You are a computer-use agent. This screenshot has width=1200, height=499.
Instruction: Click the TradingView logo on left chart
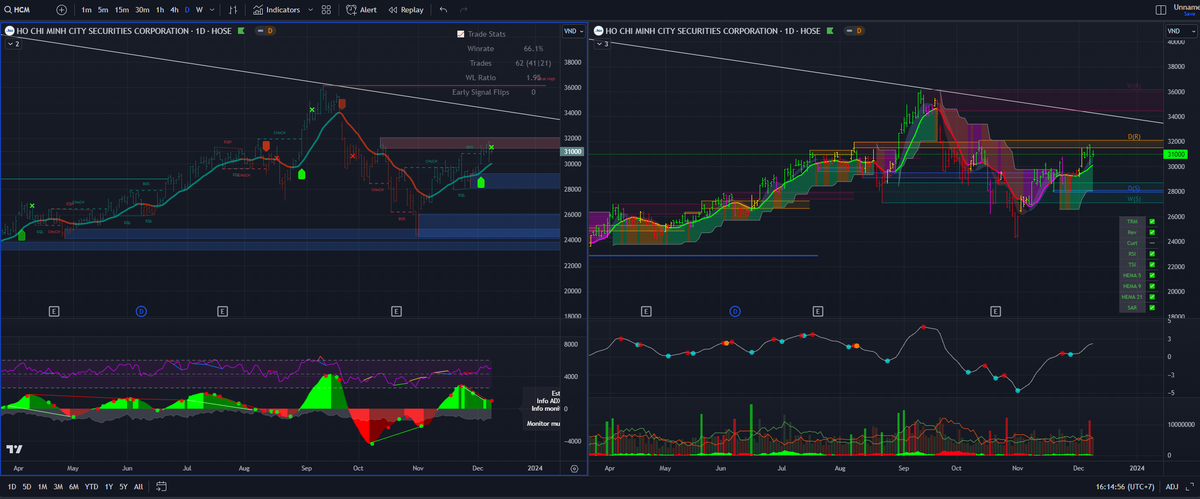click(15, 450)
